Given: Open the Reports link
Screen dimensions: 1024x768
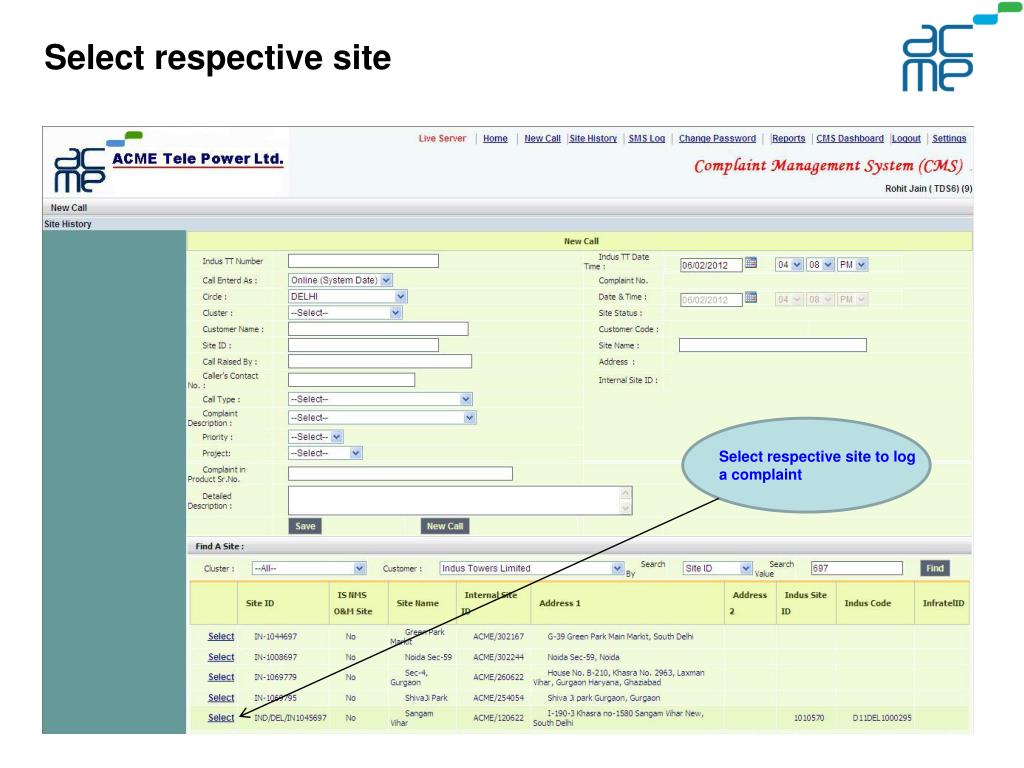Looking at the screenshot, I should [788, 138].
